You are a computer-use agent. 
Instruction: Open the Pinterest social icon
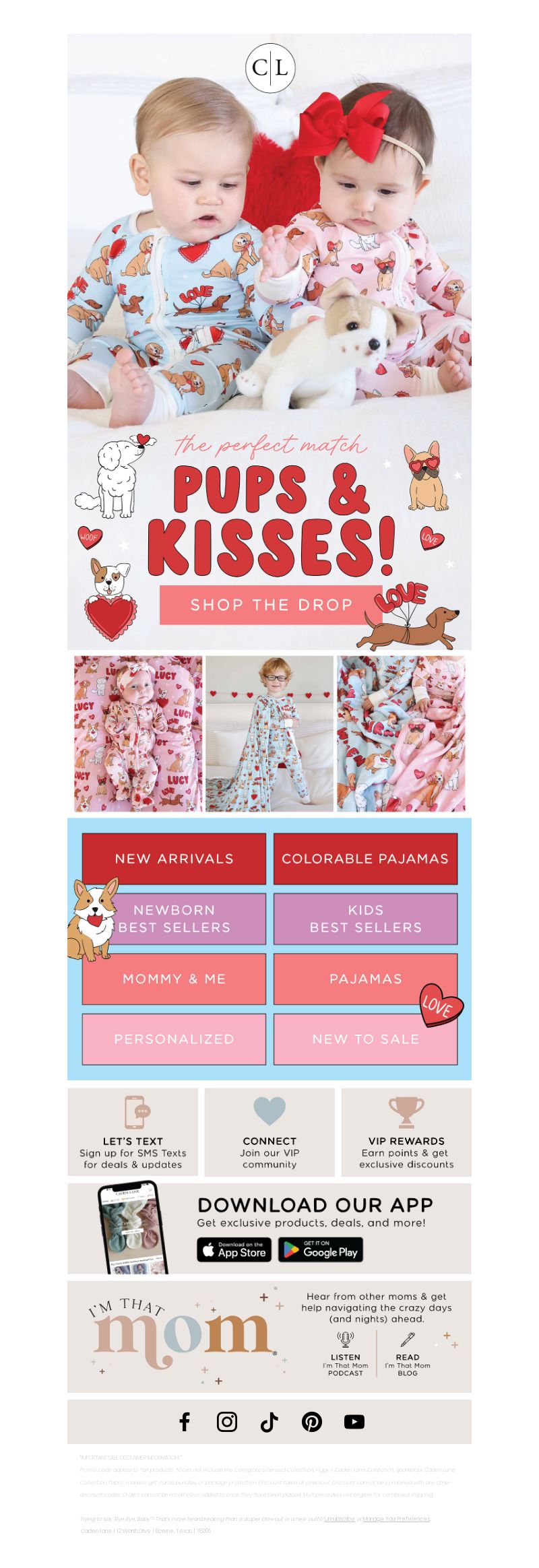click(312, 1421)
